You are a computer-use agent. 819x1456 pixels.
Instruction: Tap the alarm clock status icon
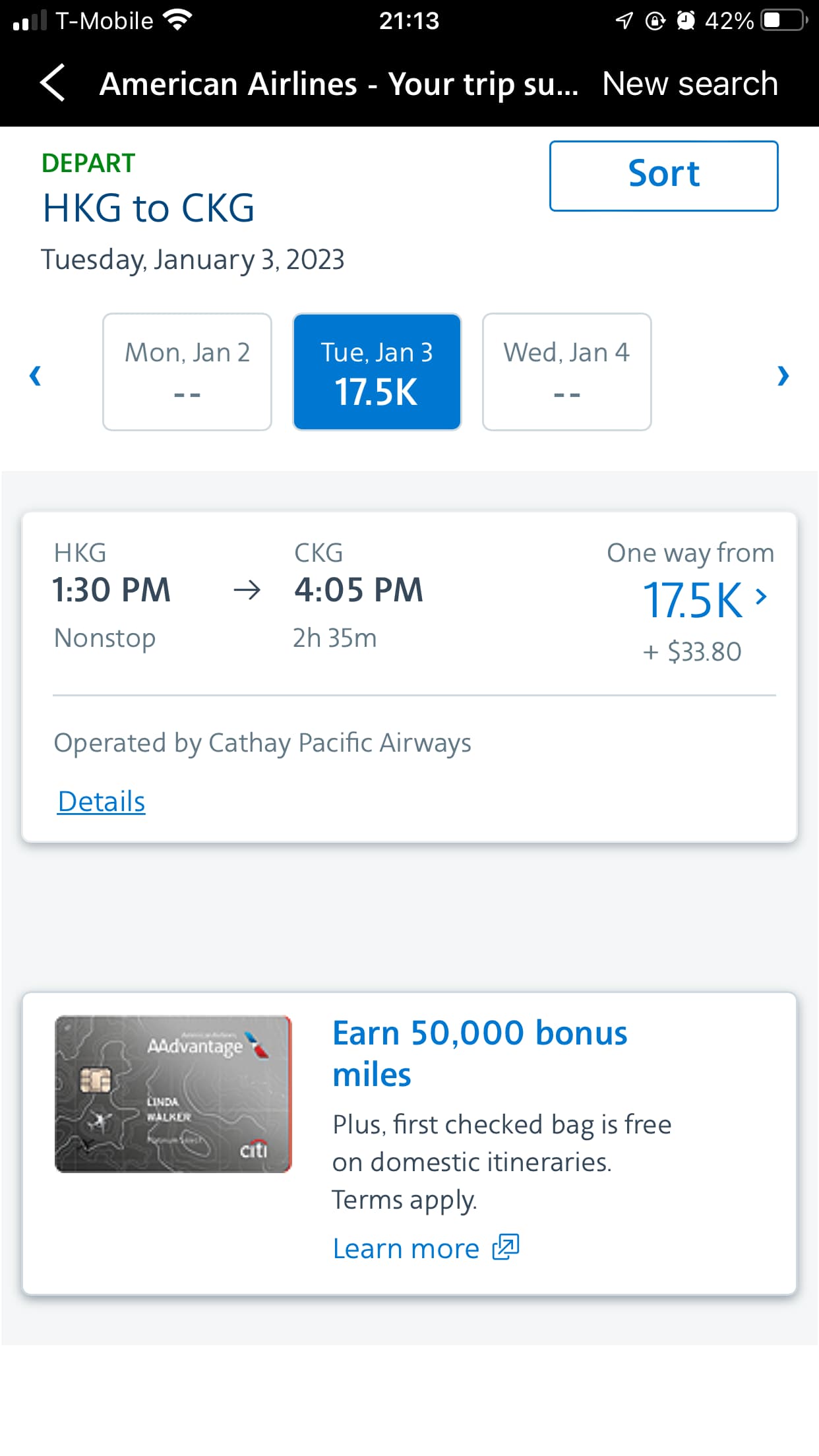[686, 20]
